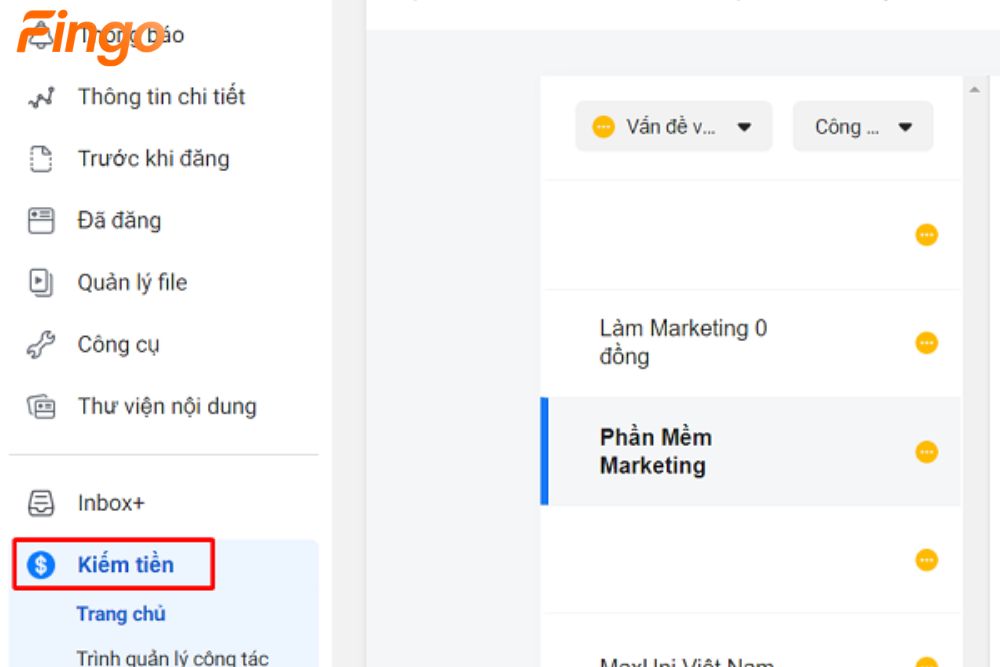This screenshot has width=1000, height=667.
Task: Open Trình quản lý cộng tác link
Action: (x=173, y=658)
